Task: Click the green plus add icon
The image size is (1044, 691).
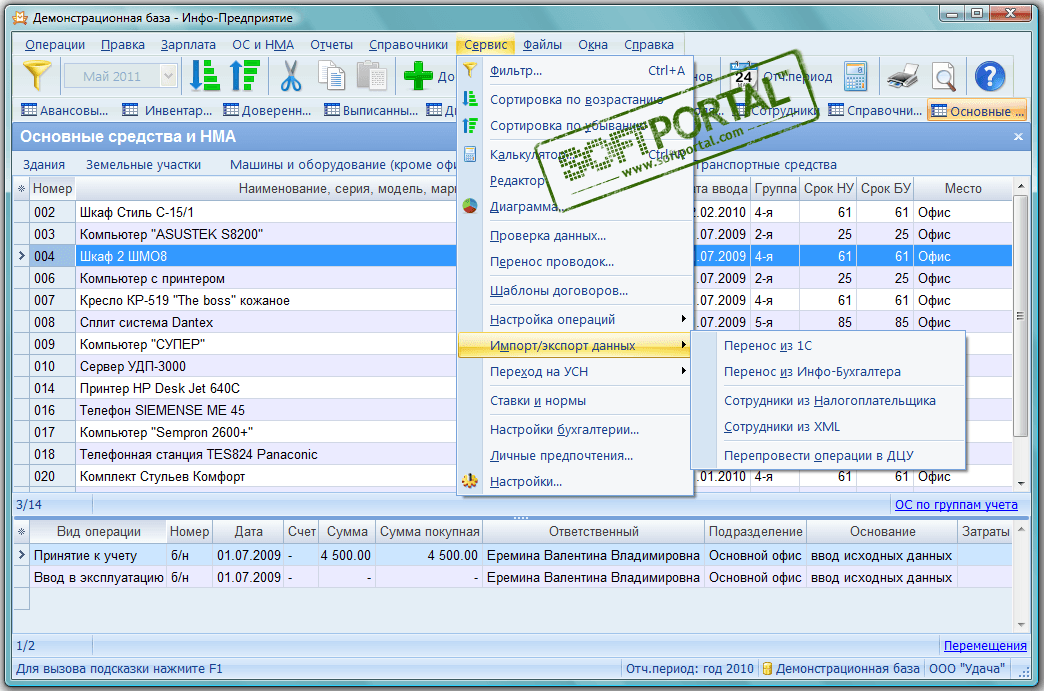Action: tap(418, 76)
